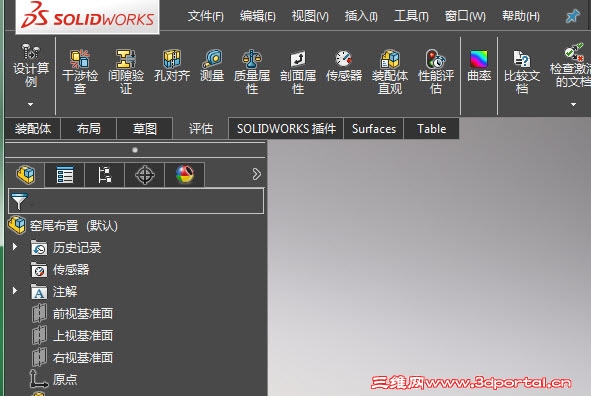The height and width of the screenshot is (396, 591).
Task: Select 前视基准面 plane
Action: click(x=83, y=313)
